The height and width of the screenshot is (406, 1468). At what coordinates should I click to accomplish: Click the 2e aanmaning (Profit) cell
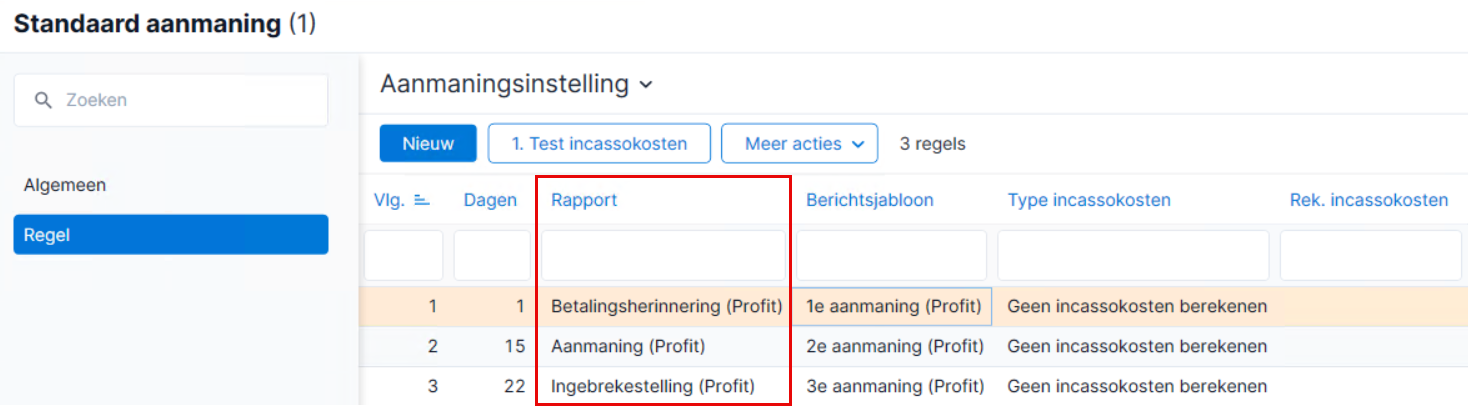(x=895, y=346)
